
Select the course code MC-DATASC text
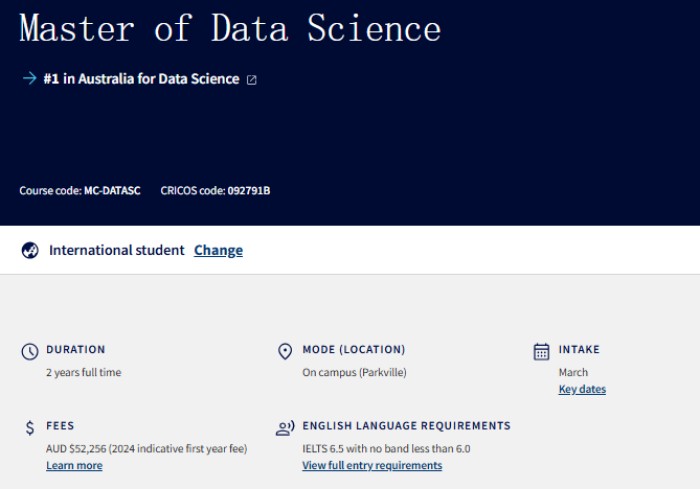point(112,190)
